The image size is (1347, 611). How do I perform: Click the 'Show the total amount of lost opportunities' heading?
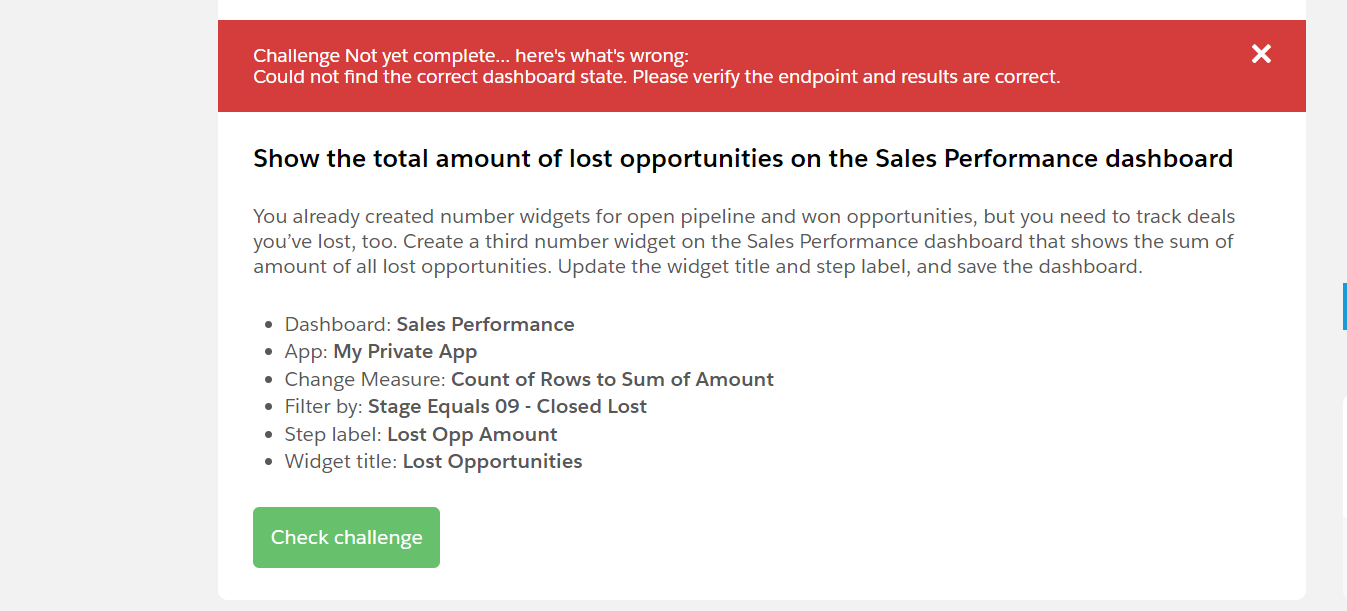click(x=742, y=158)
